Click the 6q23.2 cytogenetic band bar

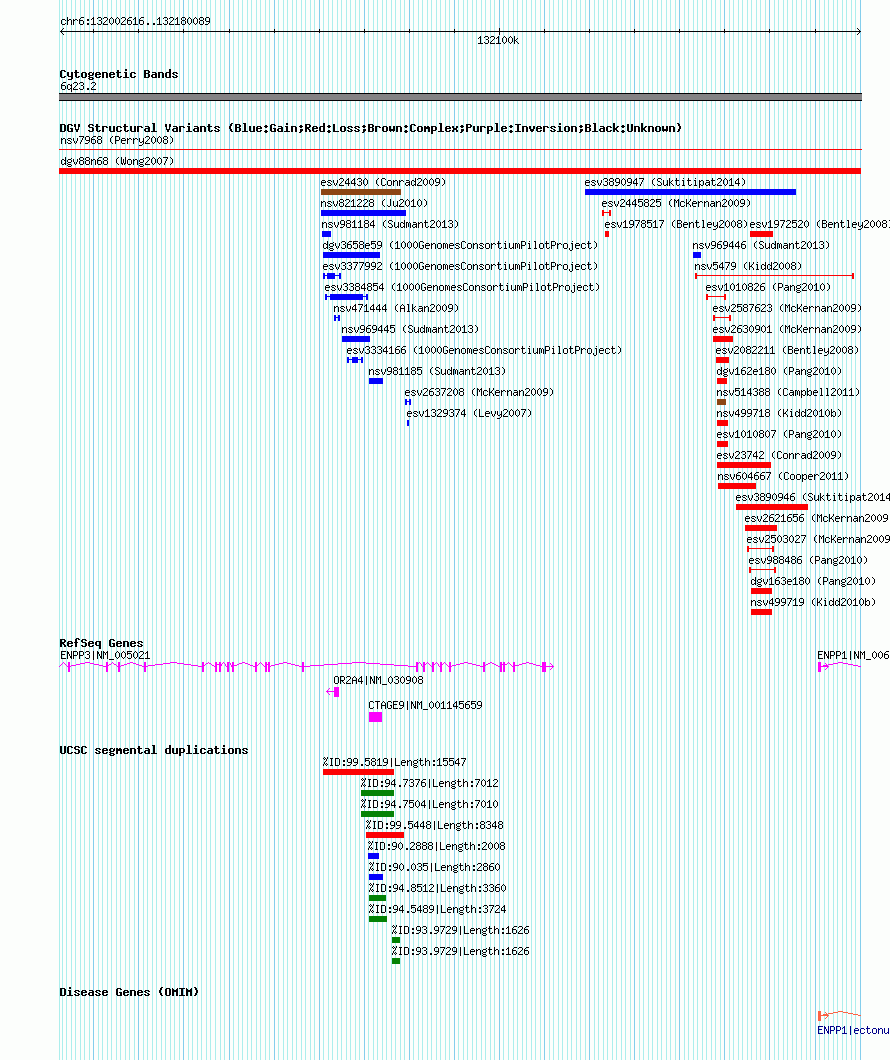tap(460, 97)
